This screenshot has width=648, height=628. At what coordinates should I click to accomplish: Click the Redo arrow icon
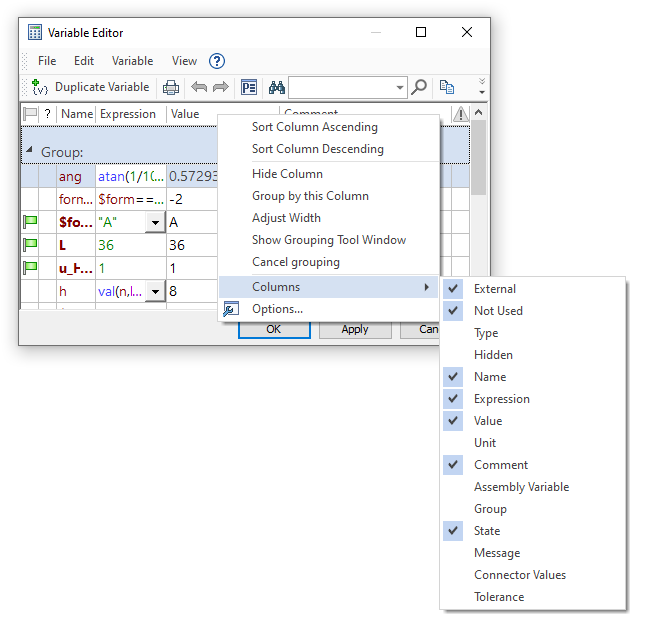pos(221,87)
